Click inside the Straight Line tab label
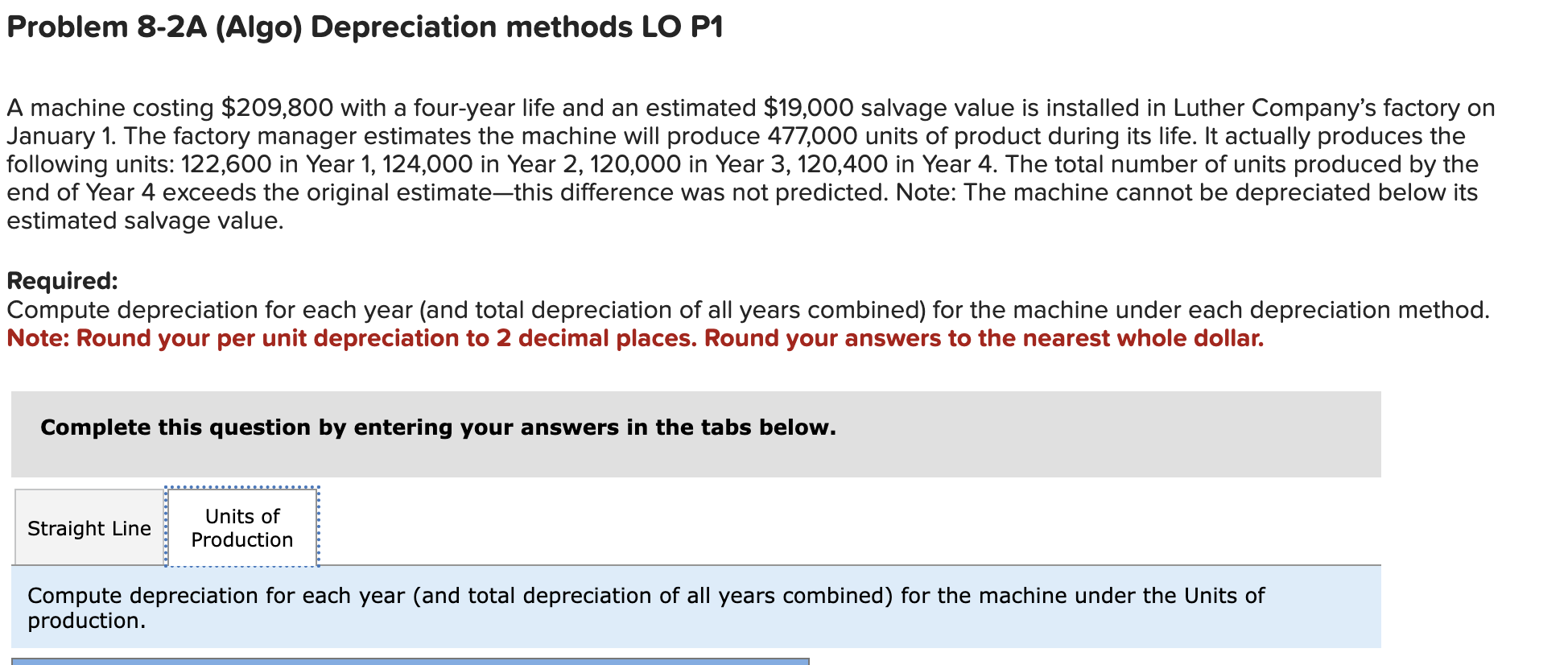Screen dimensions: 1568x665 [89, 529]
